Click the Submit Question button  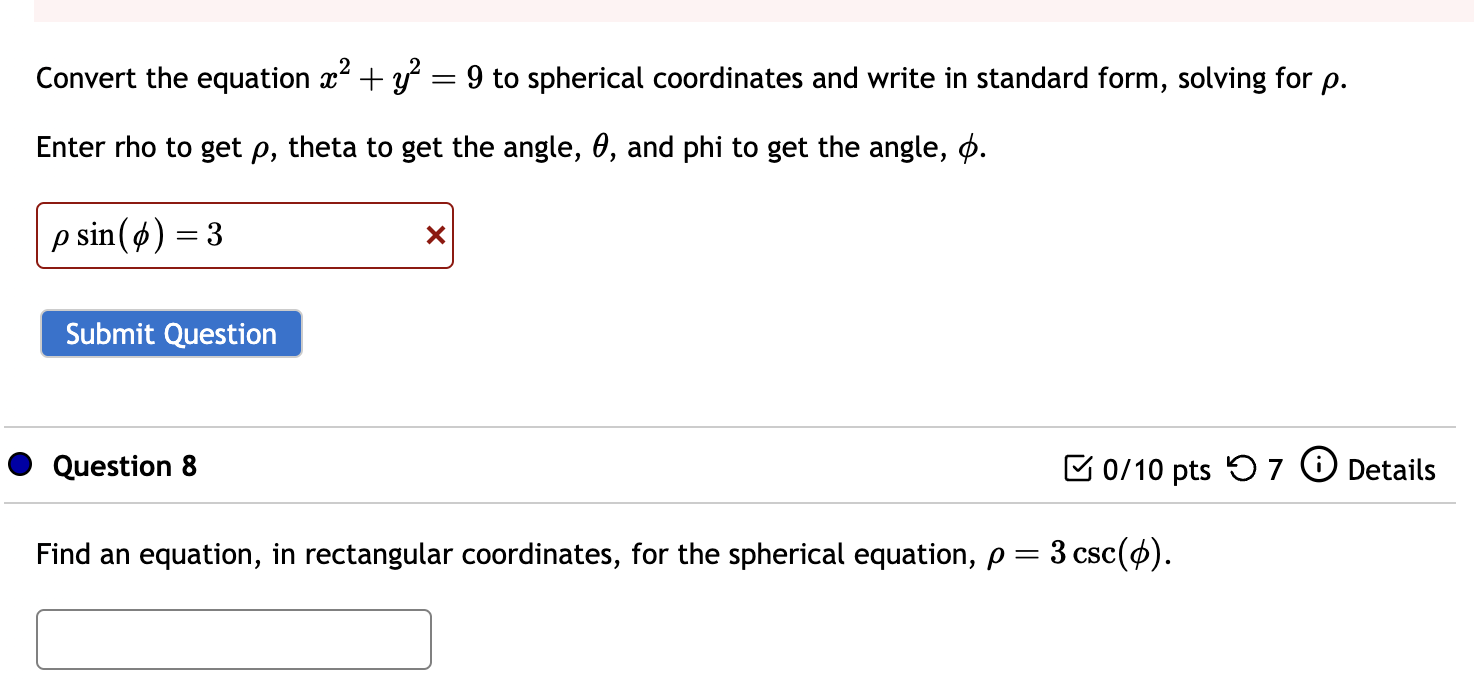coord(170,333)
